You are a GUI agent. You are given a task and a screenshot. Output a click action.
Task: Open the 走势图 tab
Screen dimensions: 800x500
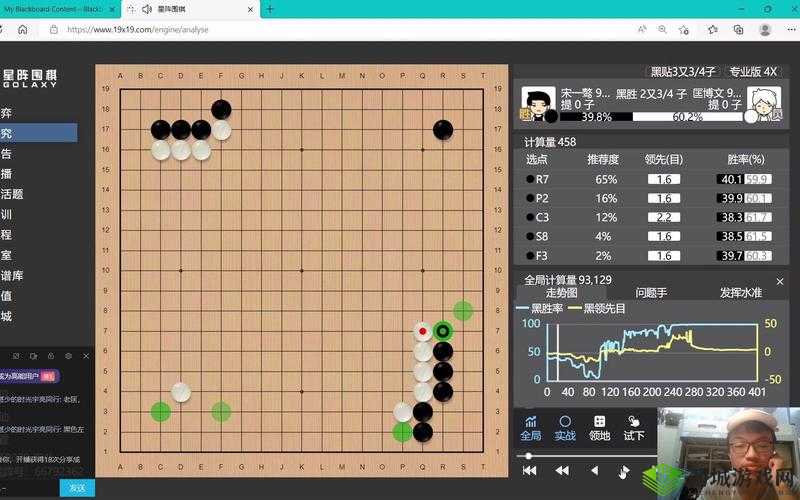click(x=561, y=293)
